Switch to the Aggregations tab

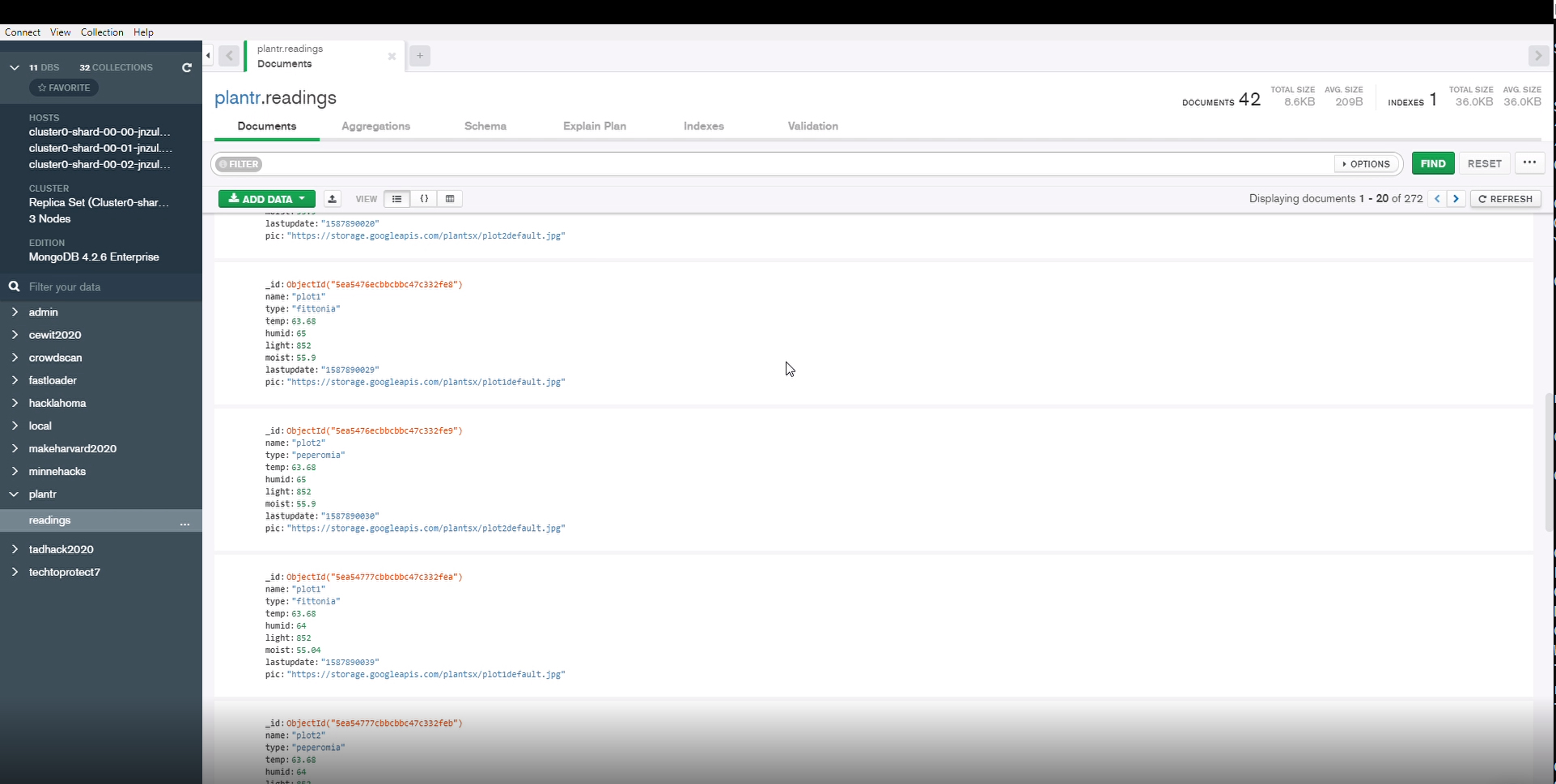375,126
